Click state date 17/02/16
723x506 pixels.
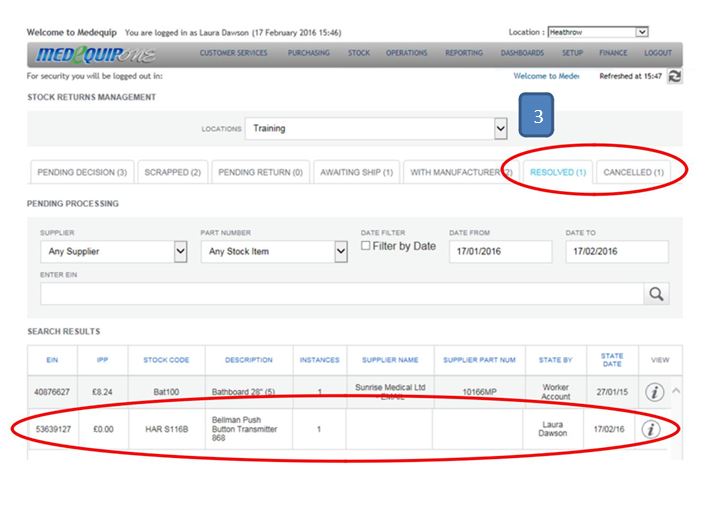[609, 429]
